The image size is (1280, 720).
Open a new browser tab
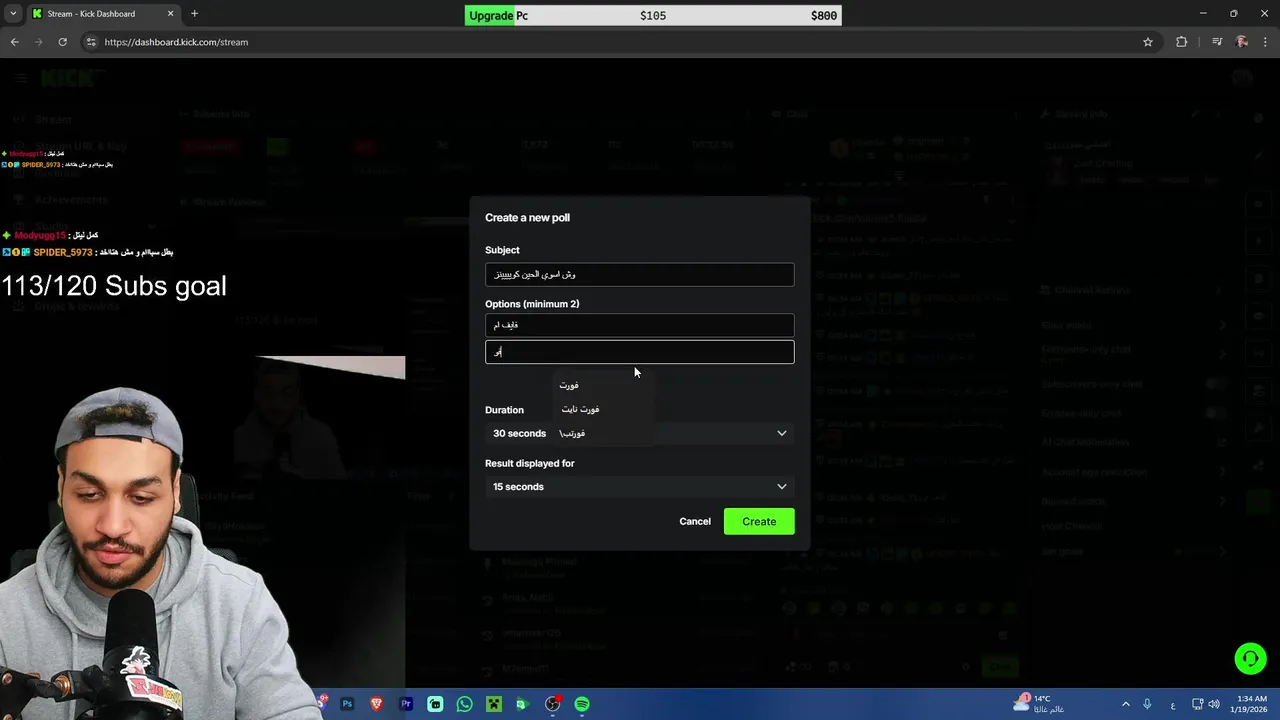tap(194, 14)
